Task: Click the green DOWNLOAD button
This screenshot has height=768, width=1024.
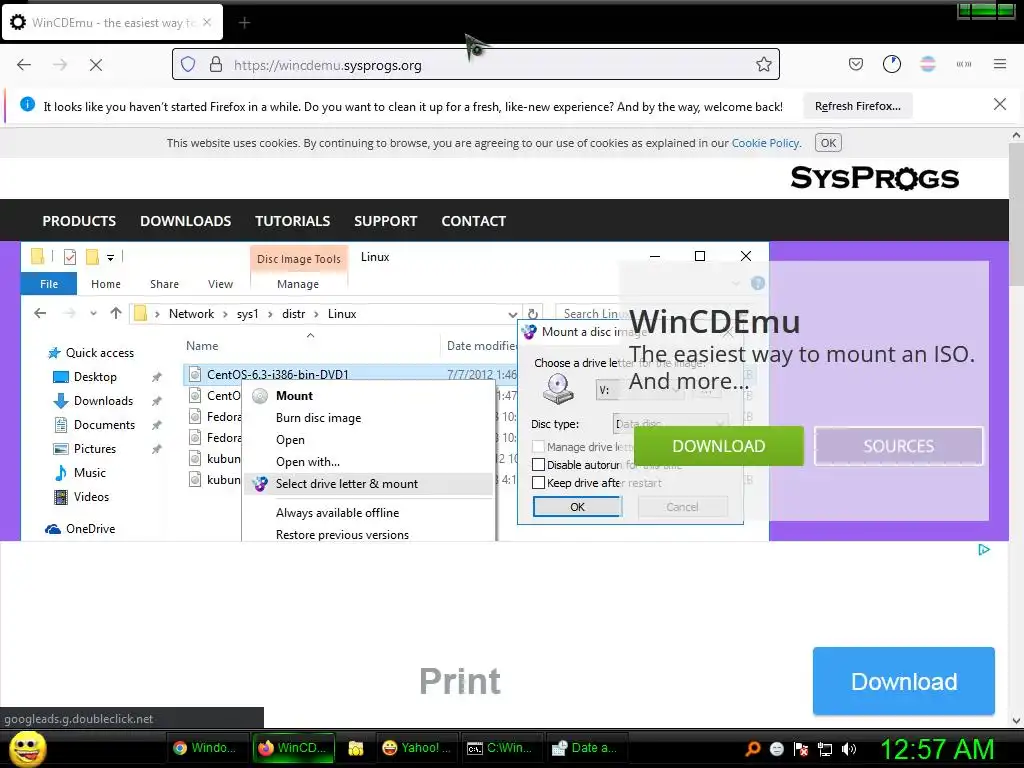Action: [x=718, y=446]
